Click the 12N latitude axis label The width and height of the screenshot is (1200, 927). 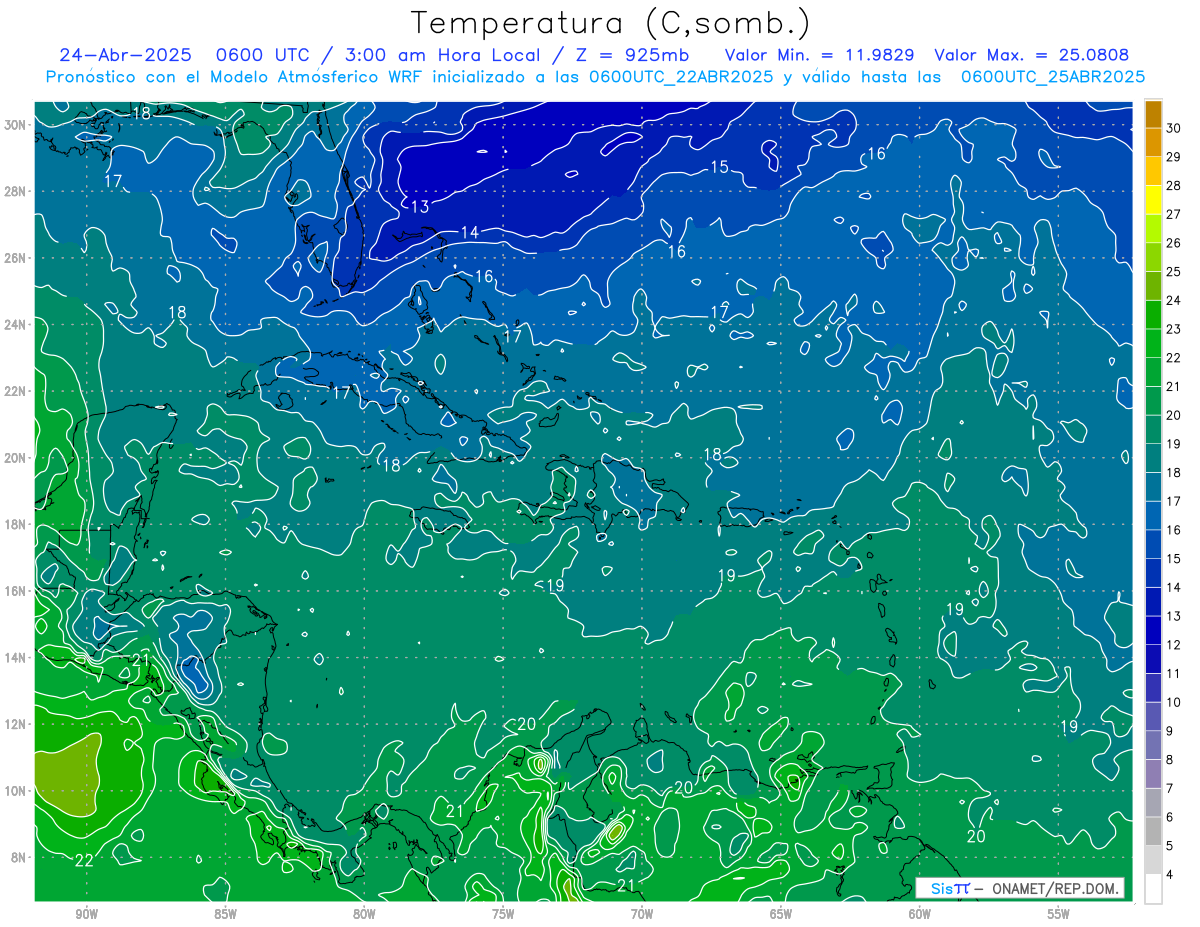pyautogui.click(x=17, y=724)
